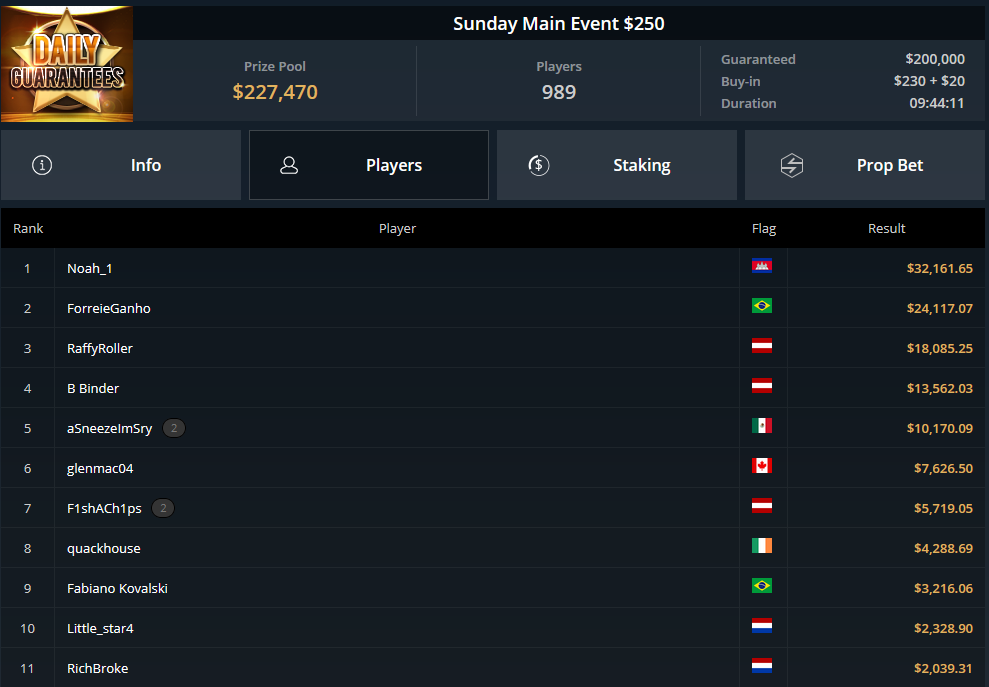This screenshot has height=687, width=989.
Task: Open the Staking tab
Action: [617, 165]
